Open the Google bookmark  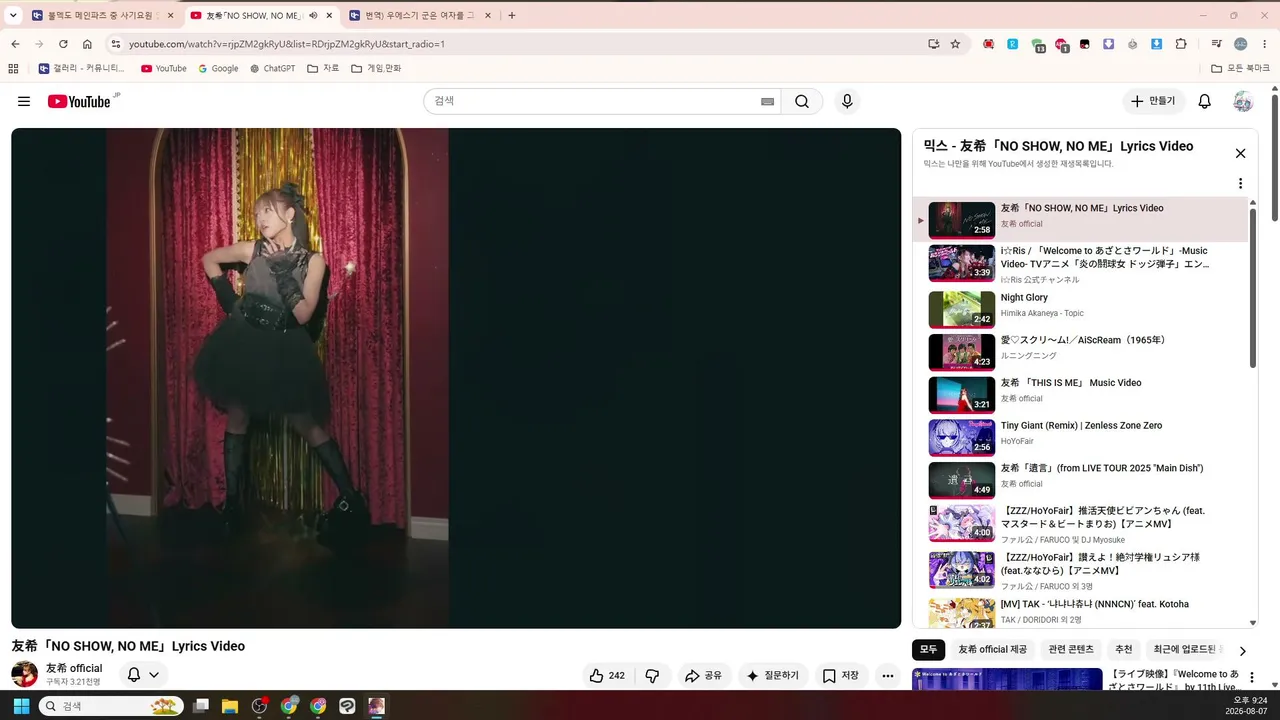point(218,68)
